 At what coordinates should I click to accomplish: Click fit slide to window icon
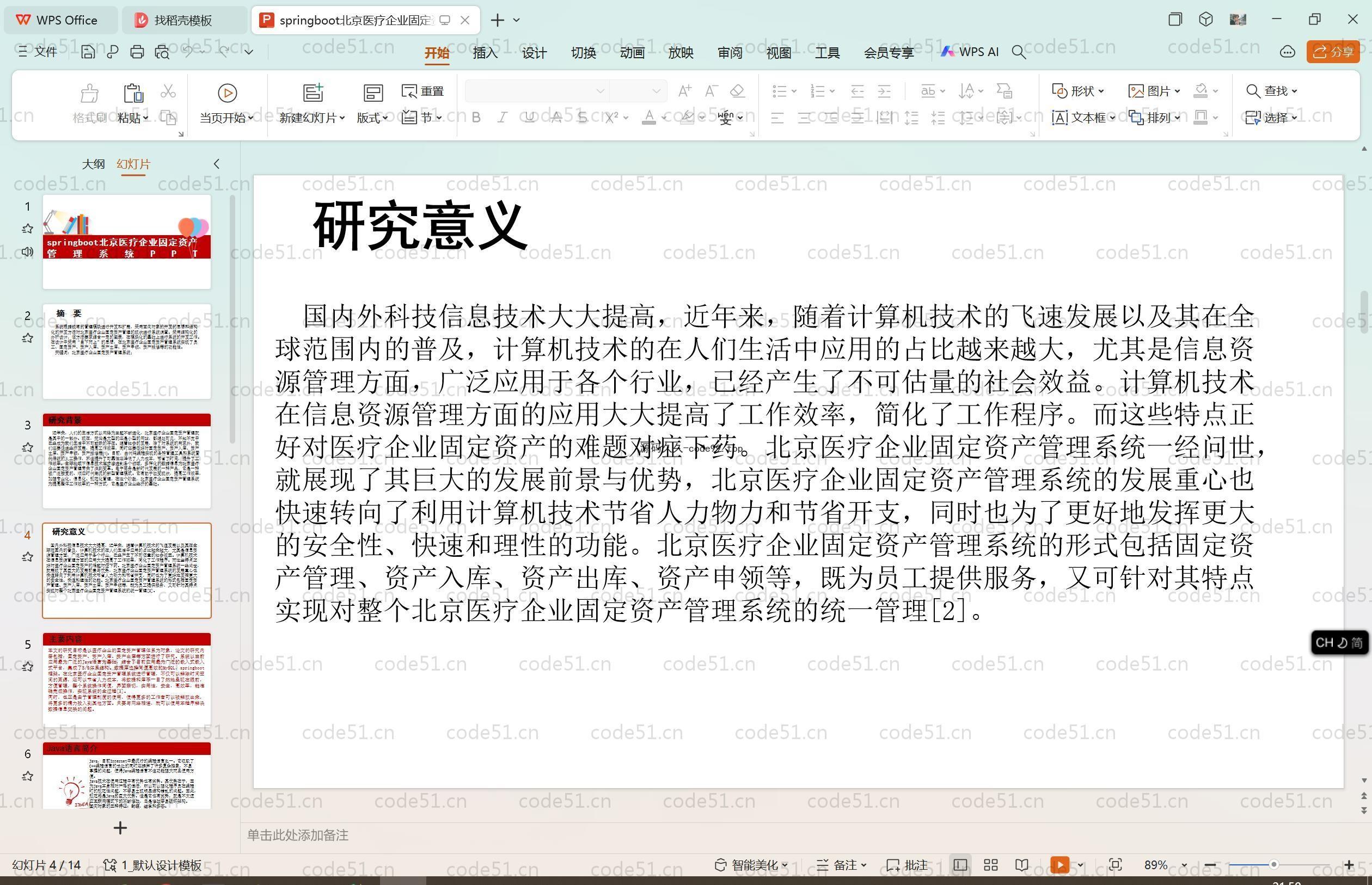(x=1116, y=865)
